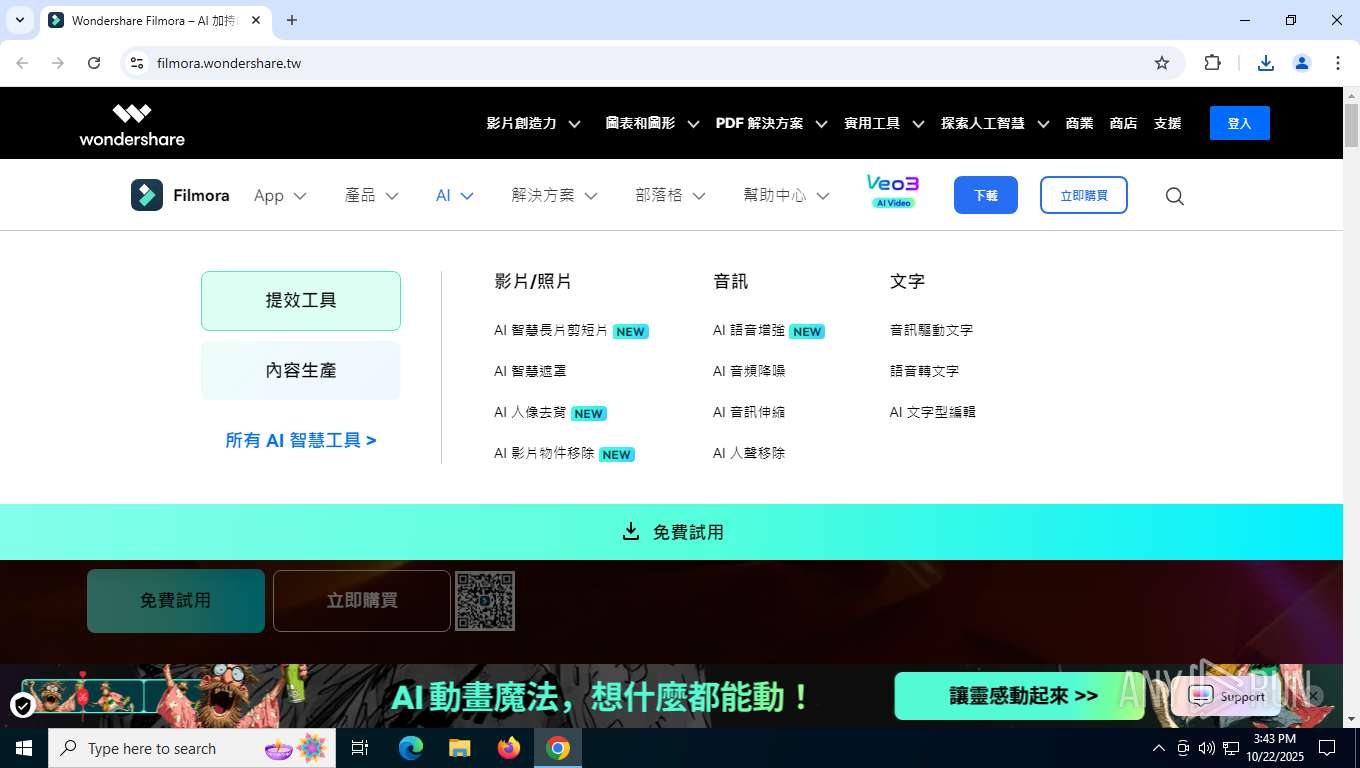Screen dimensions: 1360x768
Task: Open the site search magnifier icon
Action: [x=1175, y=196]
